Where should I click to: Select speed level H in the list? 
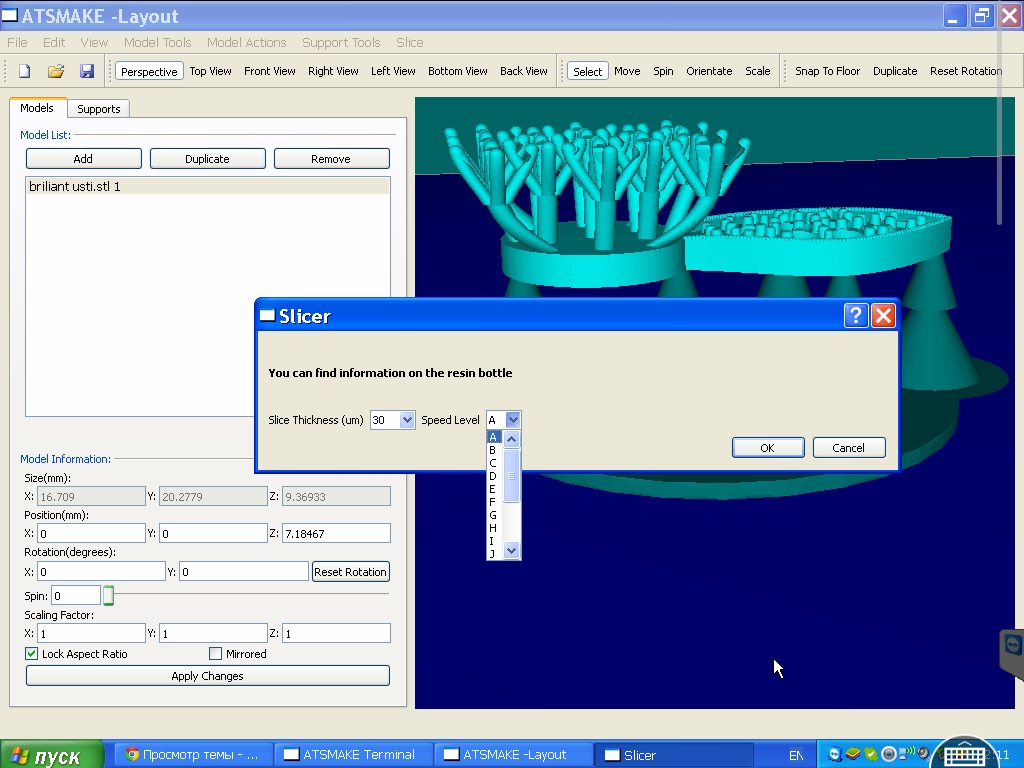pyautogui.click(x=494, y=528)
